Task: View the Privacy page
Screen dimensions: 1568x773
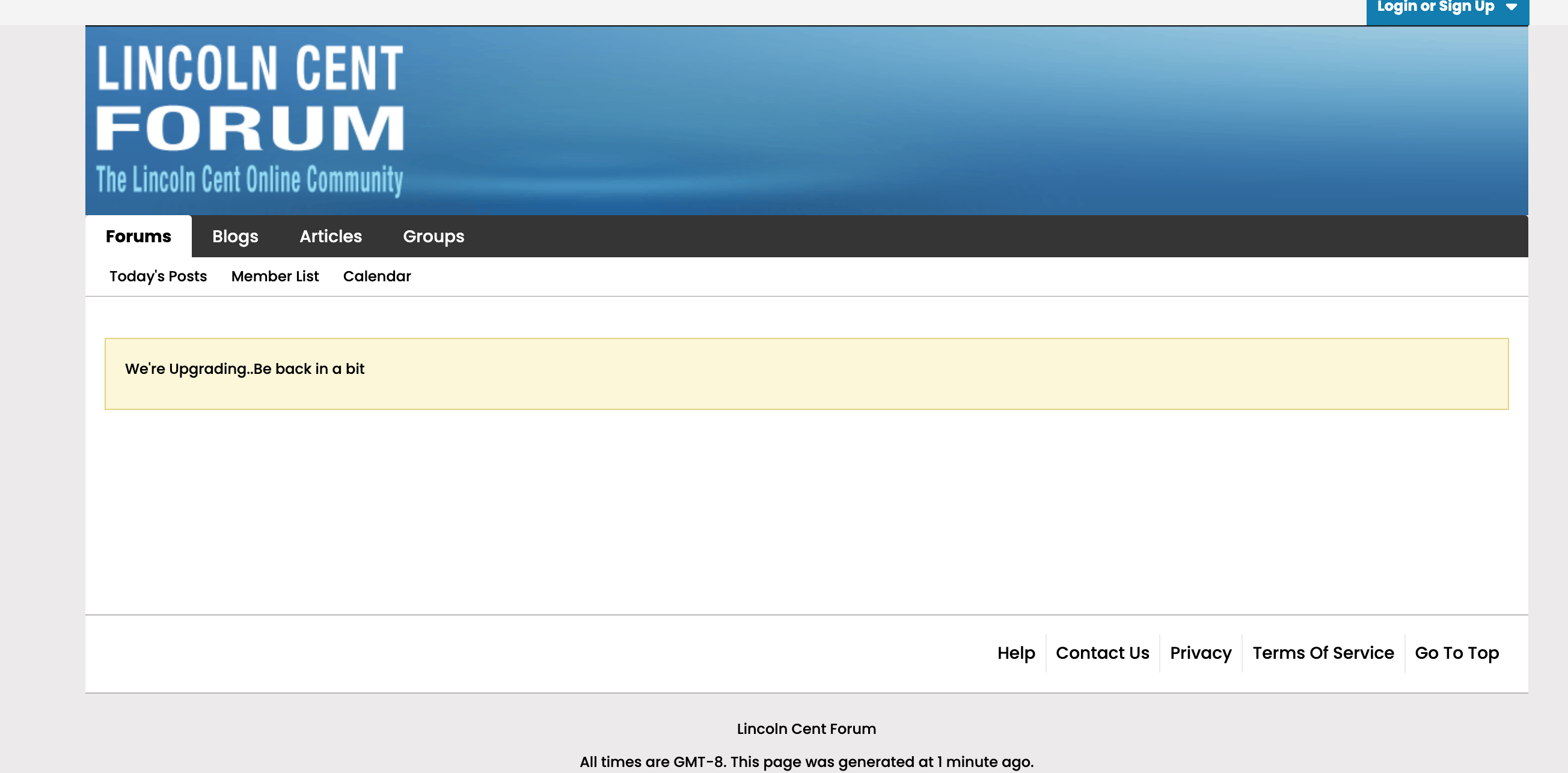Action: (x=1200, y=653)
